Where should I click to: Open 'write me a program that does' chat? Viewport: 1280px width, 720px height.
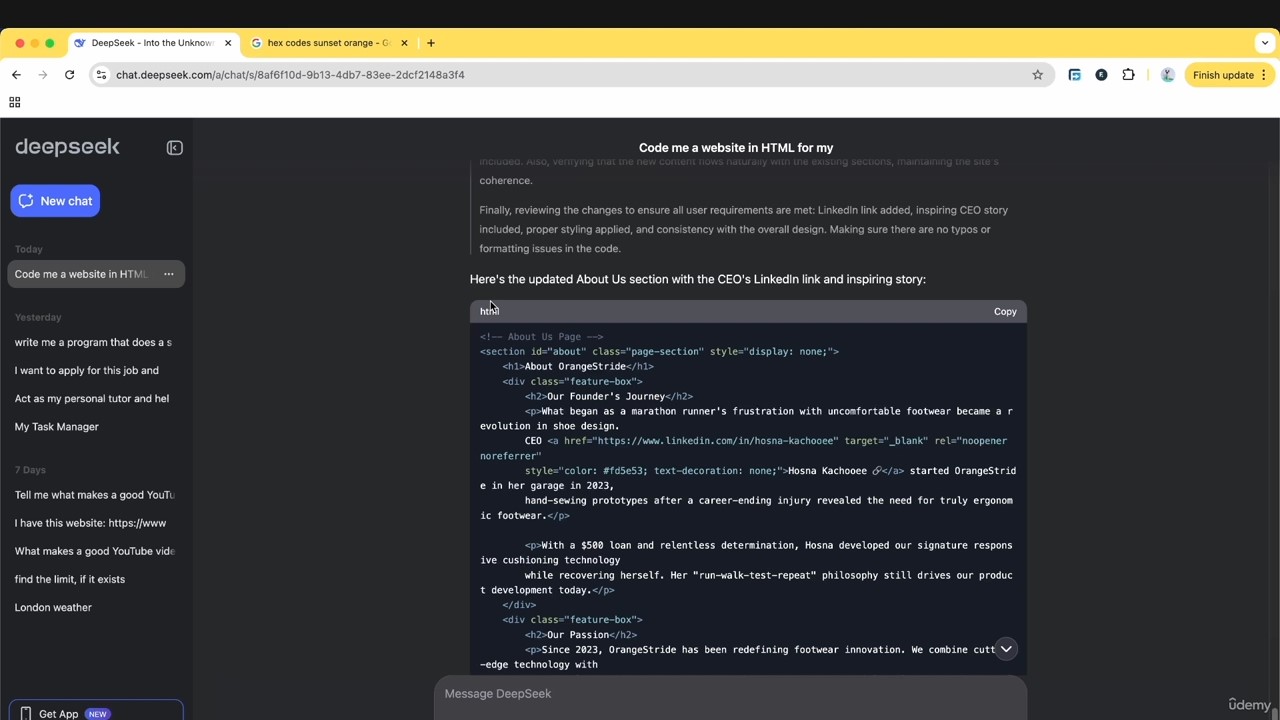click(93, 342)
